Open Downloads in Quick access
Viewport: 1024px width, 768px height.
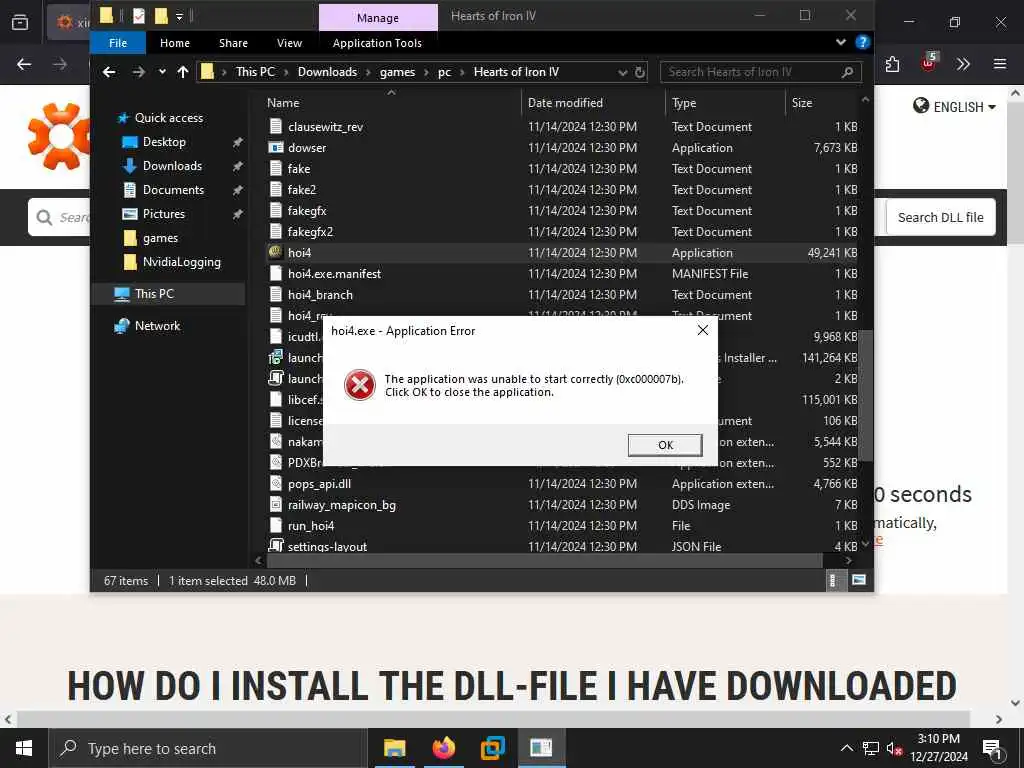172,166
